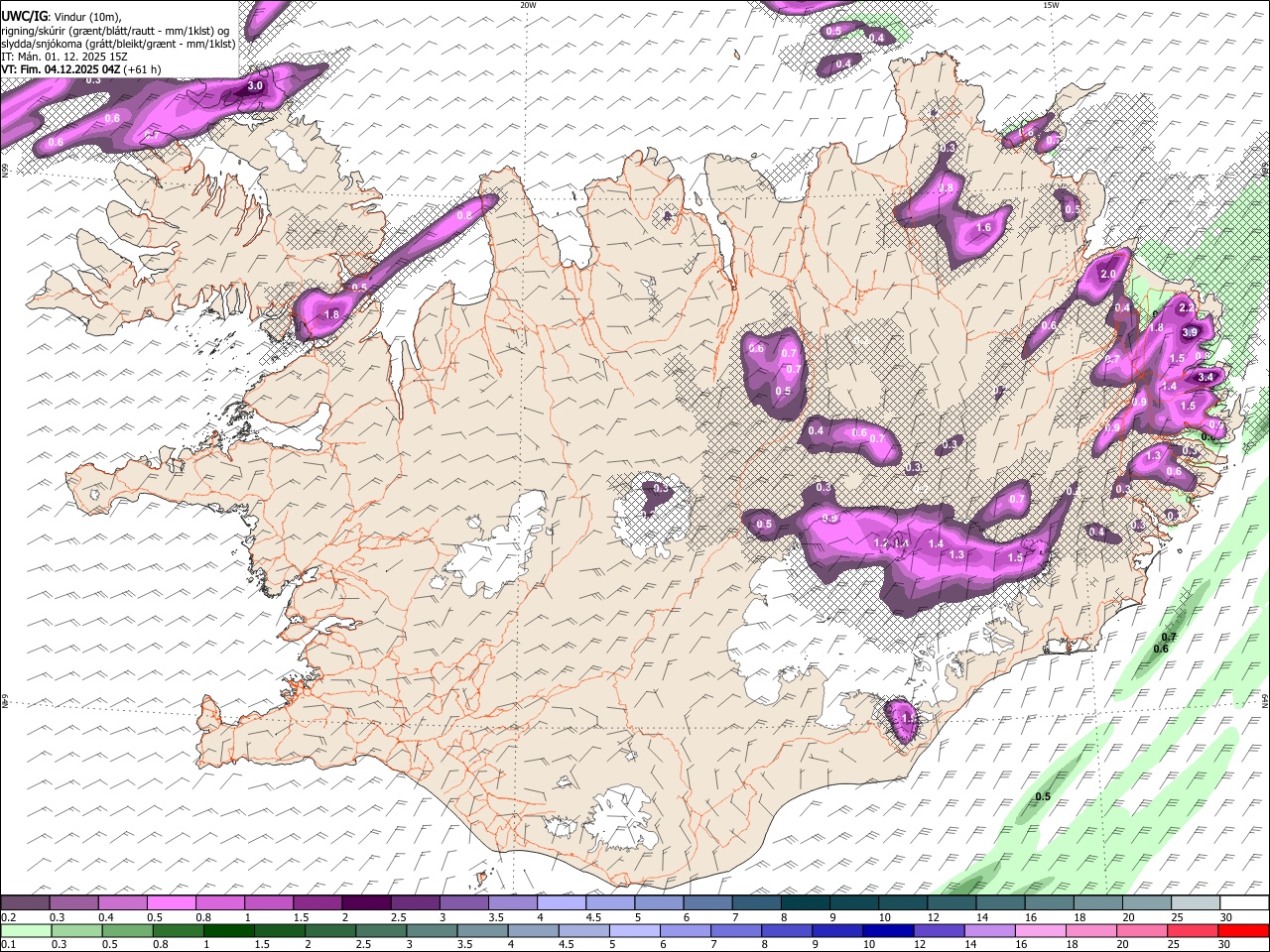Click the 3.0 snowfall value on the map
Viewport: 1270px width, 952px height.
pos(255,86)
